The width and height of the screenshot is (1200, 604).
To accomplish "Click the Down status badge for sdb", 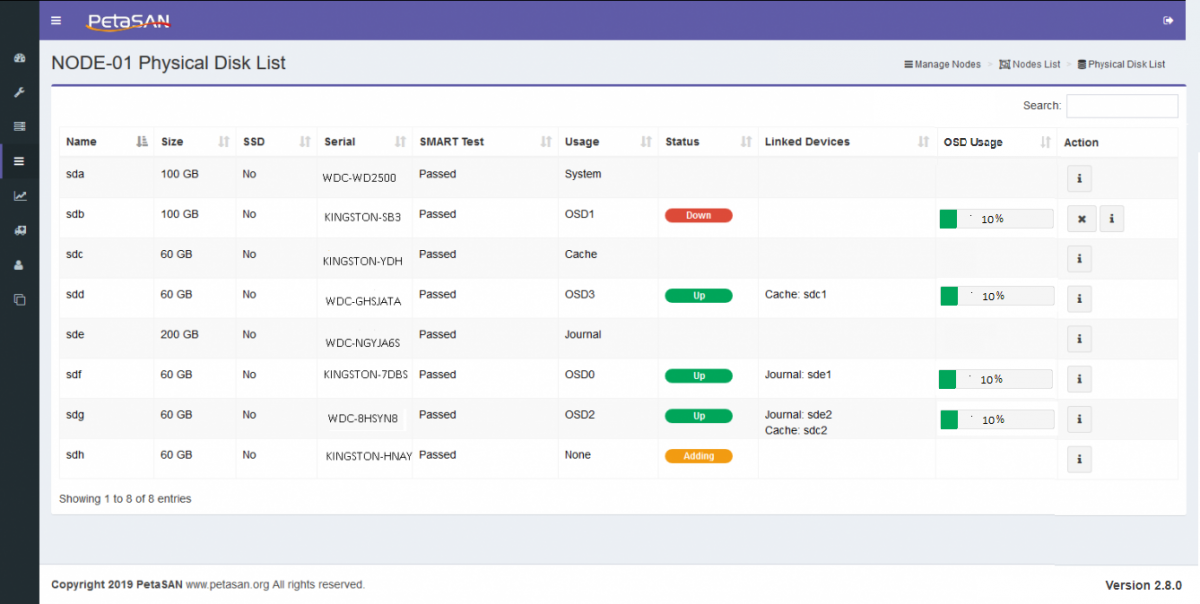I will 698,215.
